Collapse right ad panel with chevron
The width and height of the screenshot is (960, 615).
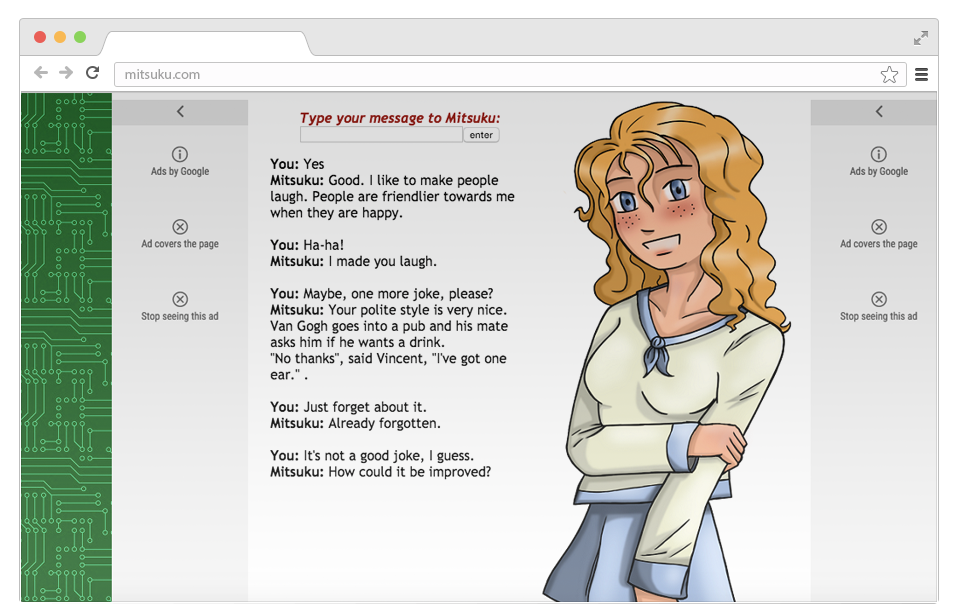879,112
